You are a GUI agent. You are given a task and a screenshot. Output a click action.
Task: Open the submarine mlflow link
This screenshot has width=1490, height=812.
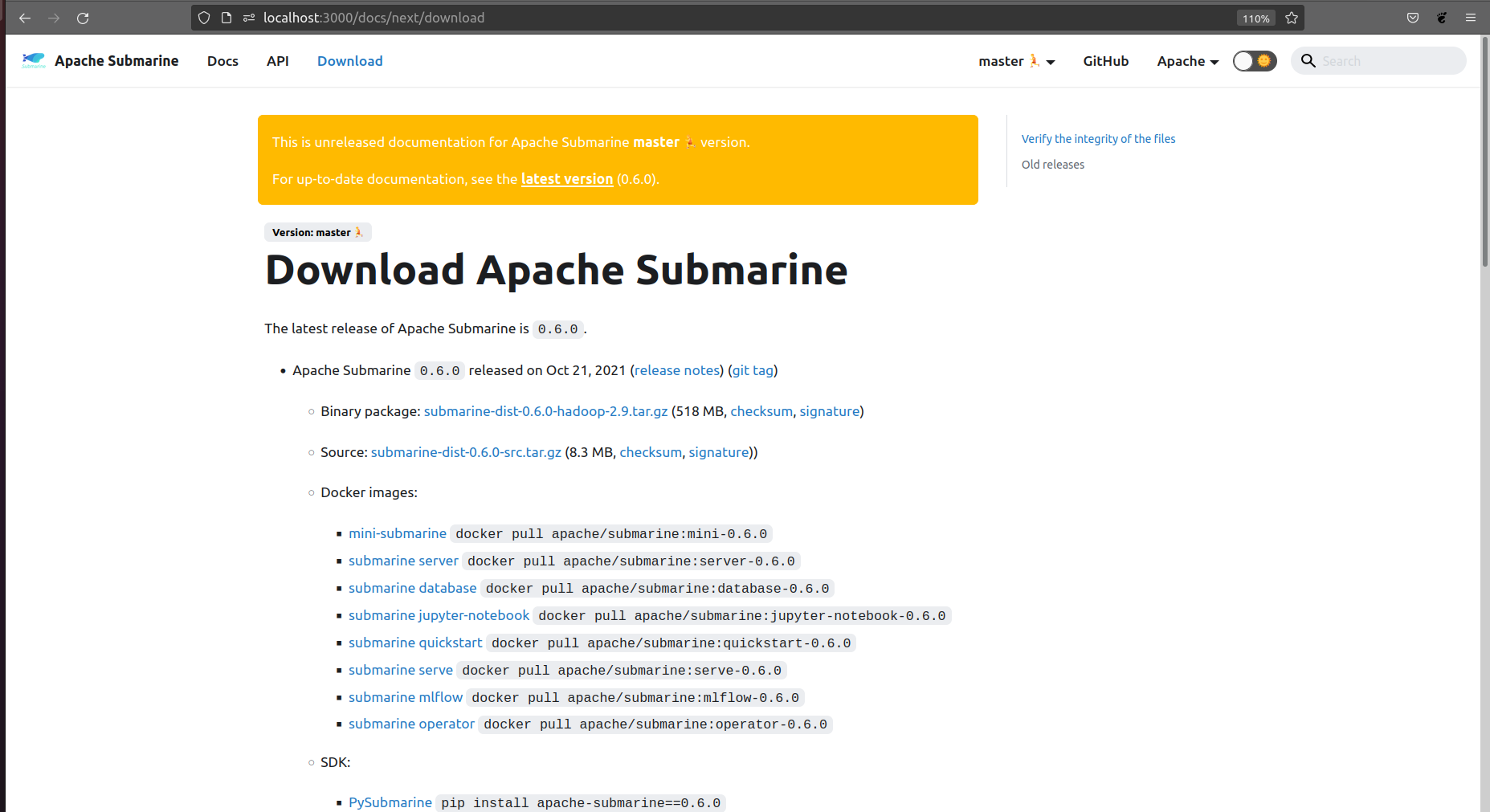pos(406,697)
